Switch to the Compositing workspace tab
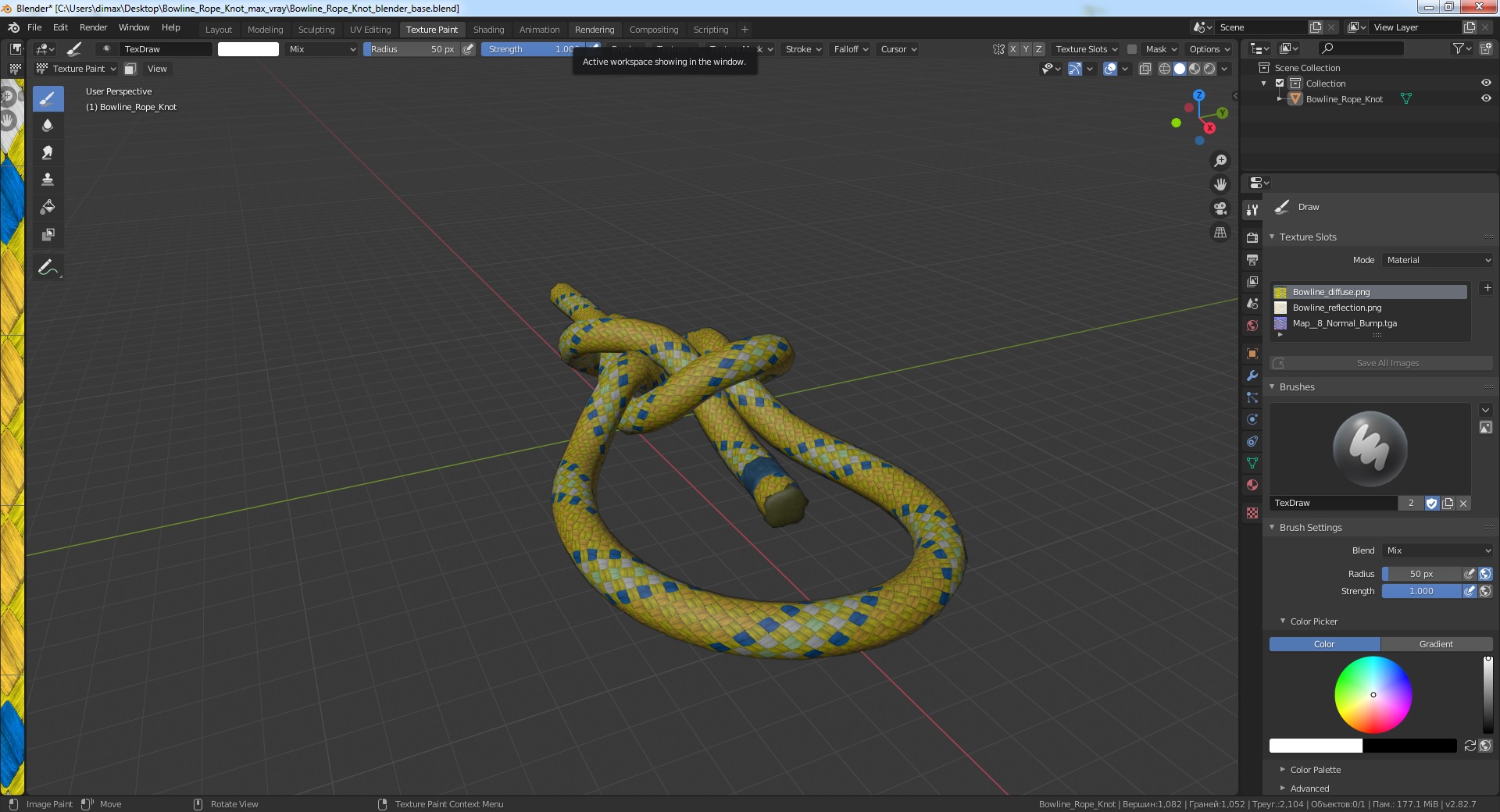 [654, 30]
